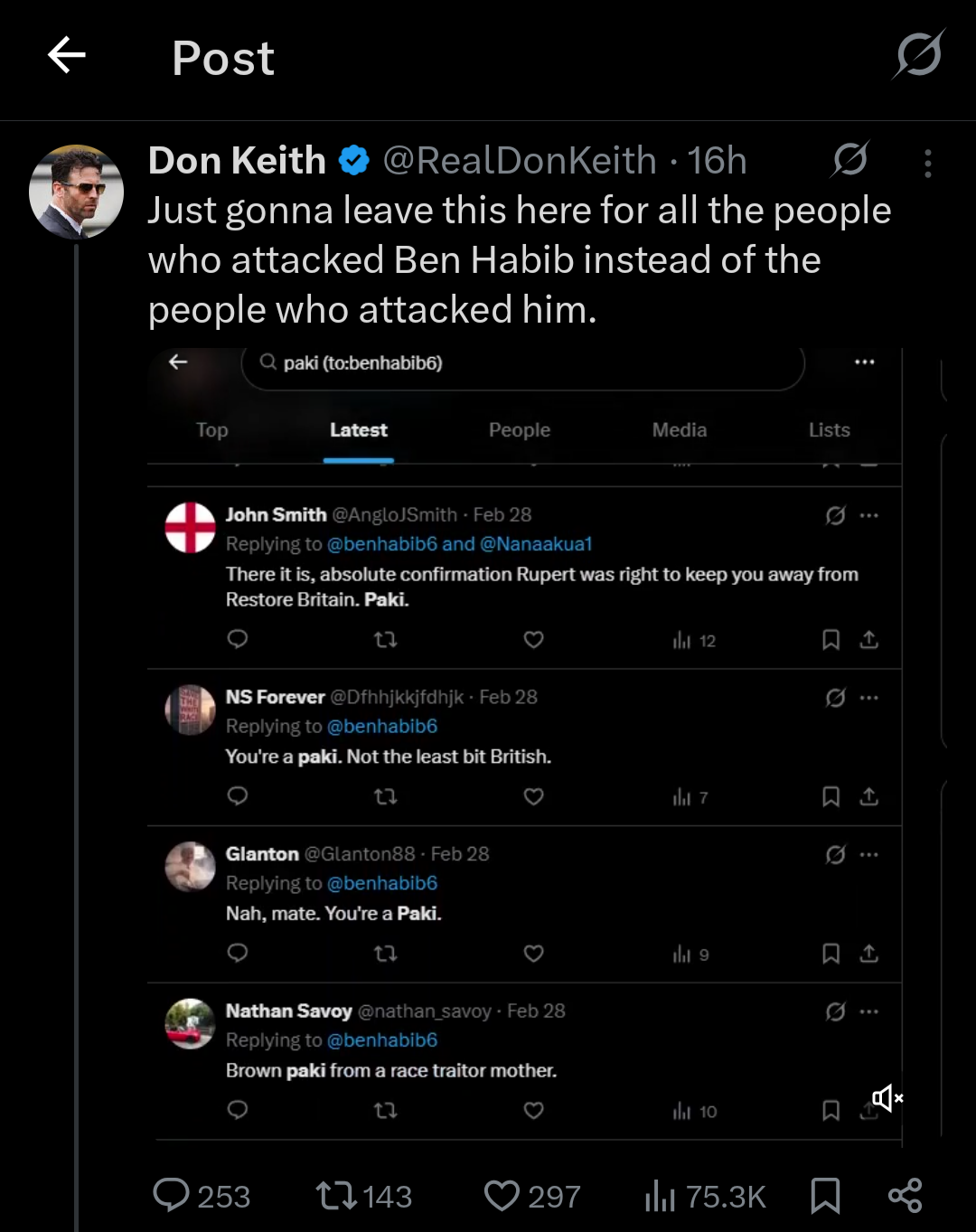The width and height of the screenshot is (976, 1232).
Task: Tap the @RealDonKeith handle
Action: coord(520,161)
